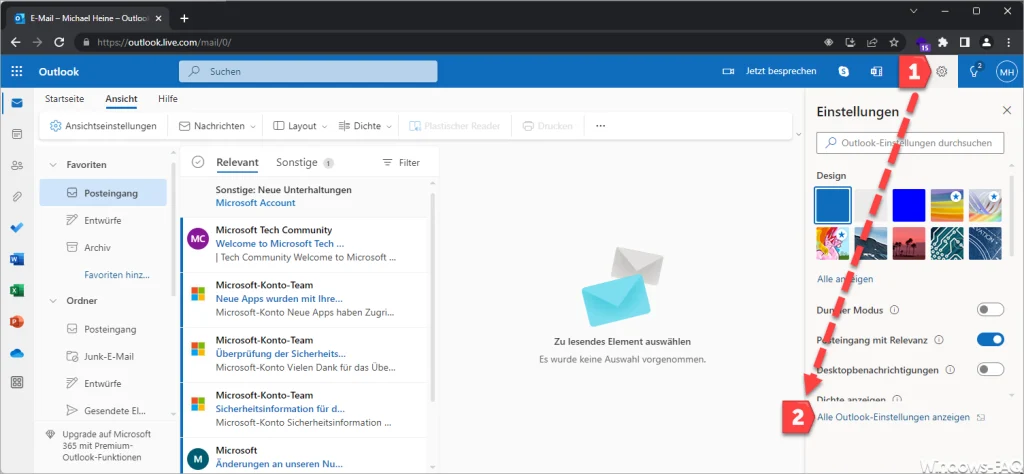Image resolution: width=1024 pixels, height=474 pixels.
Task: Open the Chrome side panel icon
Action: click(964, 42)
